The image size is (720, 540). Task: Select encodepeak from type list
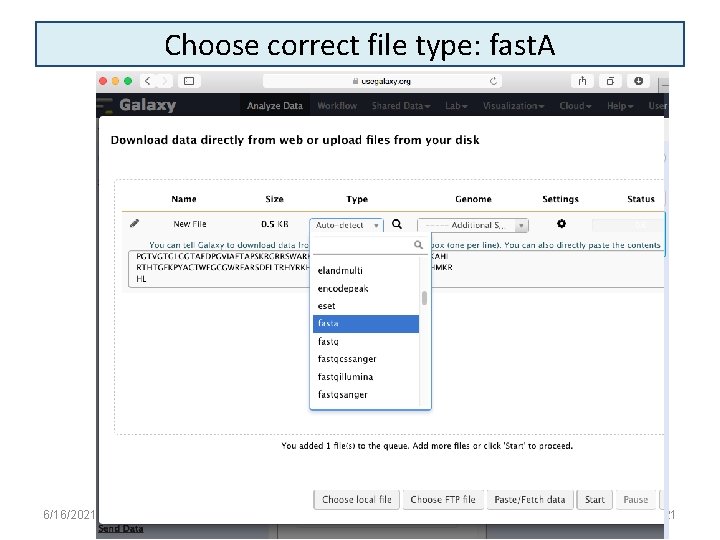(366, 288)
